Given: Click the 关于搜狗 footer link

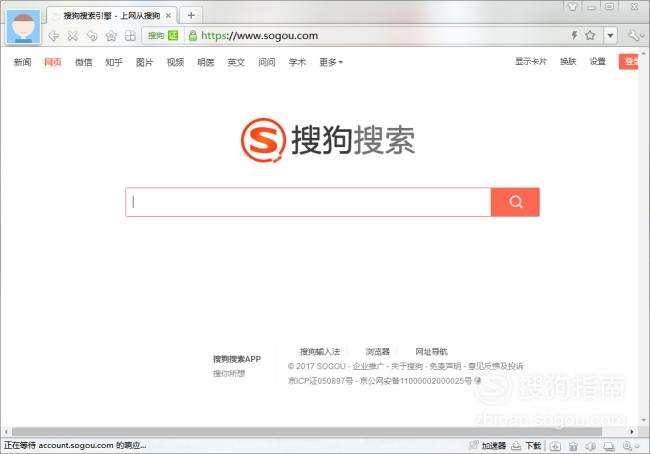Looking at the screenshot, I should pos(407,366).
